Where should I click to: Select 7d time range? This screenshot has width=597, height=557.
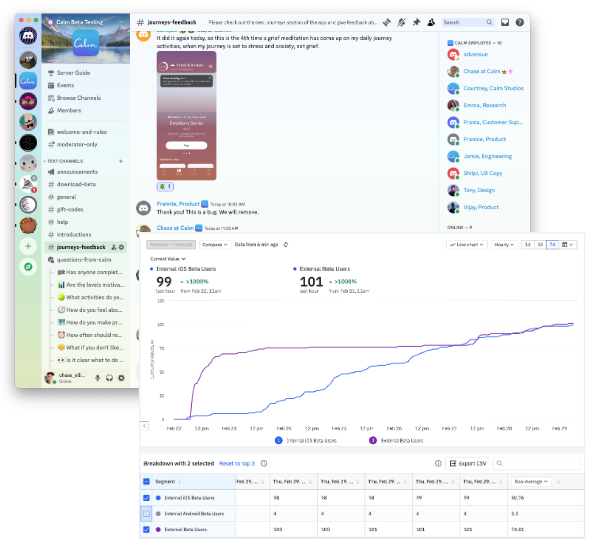pos(552,244)
